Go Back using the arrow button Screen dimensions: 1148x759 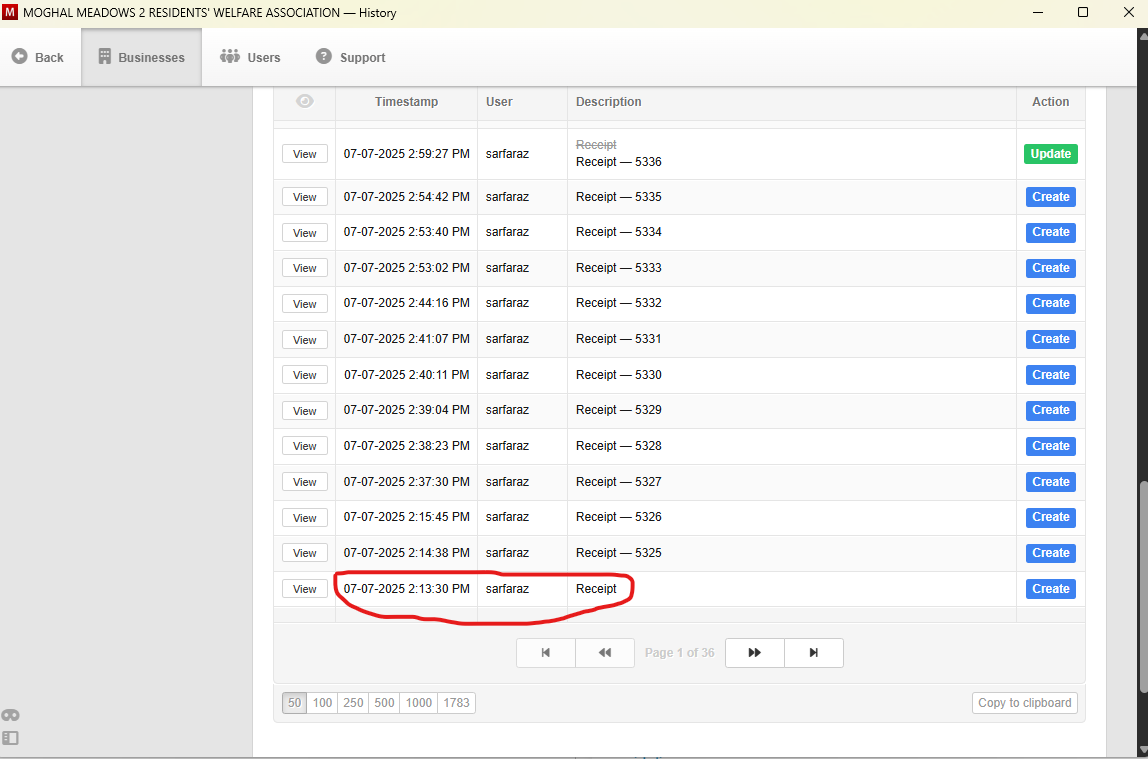(x=38, y=57)
